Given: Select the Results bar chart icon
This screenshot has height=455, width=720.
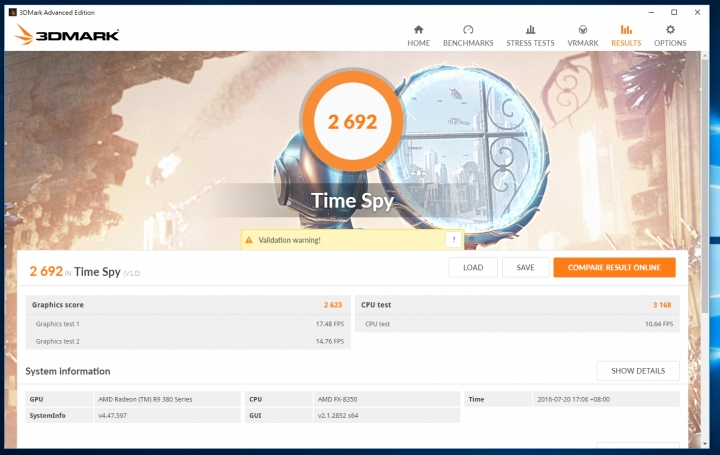Looking at the screenshot, I should point(626,30).
